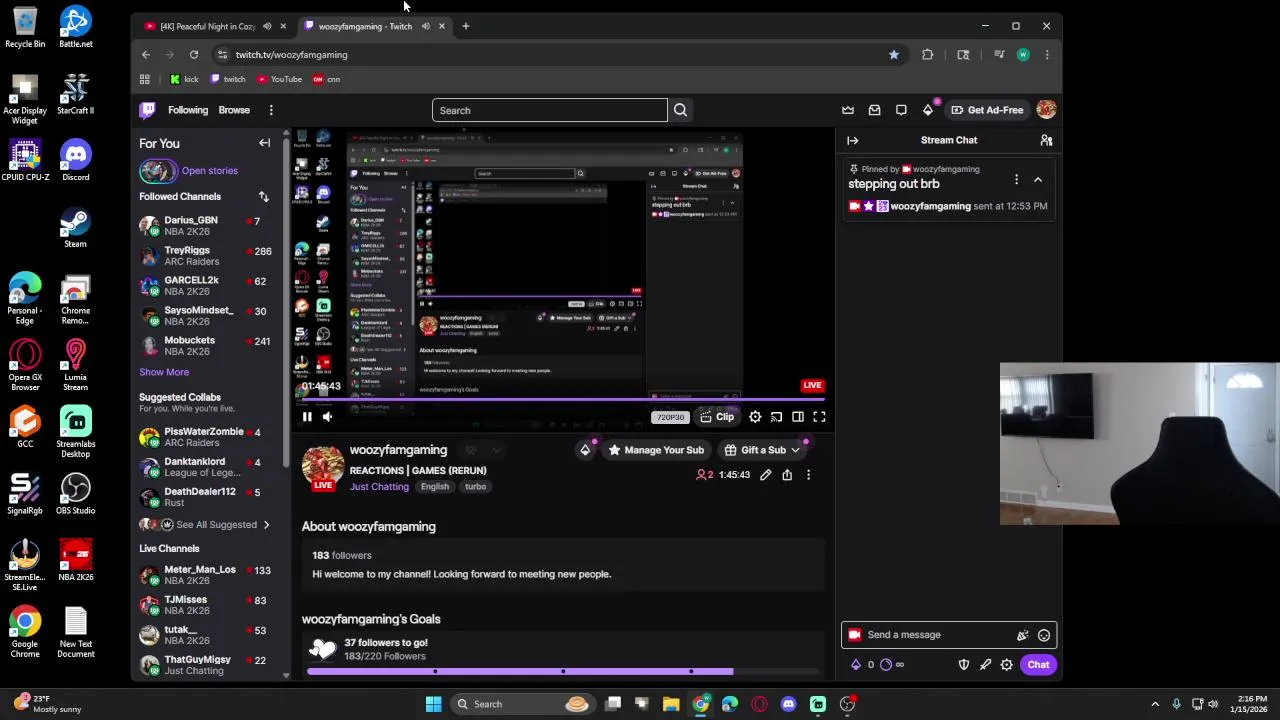Enter fullscreen on the video player
The image size is (1280, 720).
(x=819, y=417)
